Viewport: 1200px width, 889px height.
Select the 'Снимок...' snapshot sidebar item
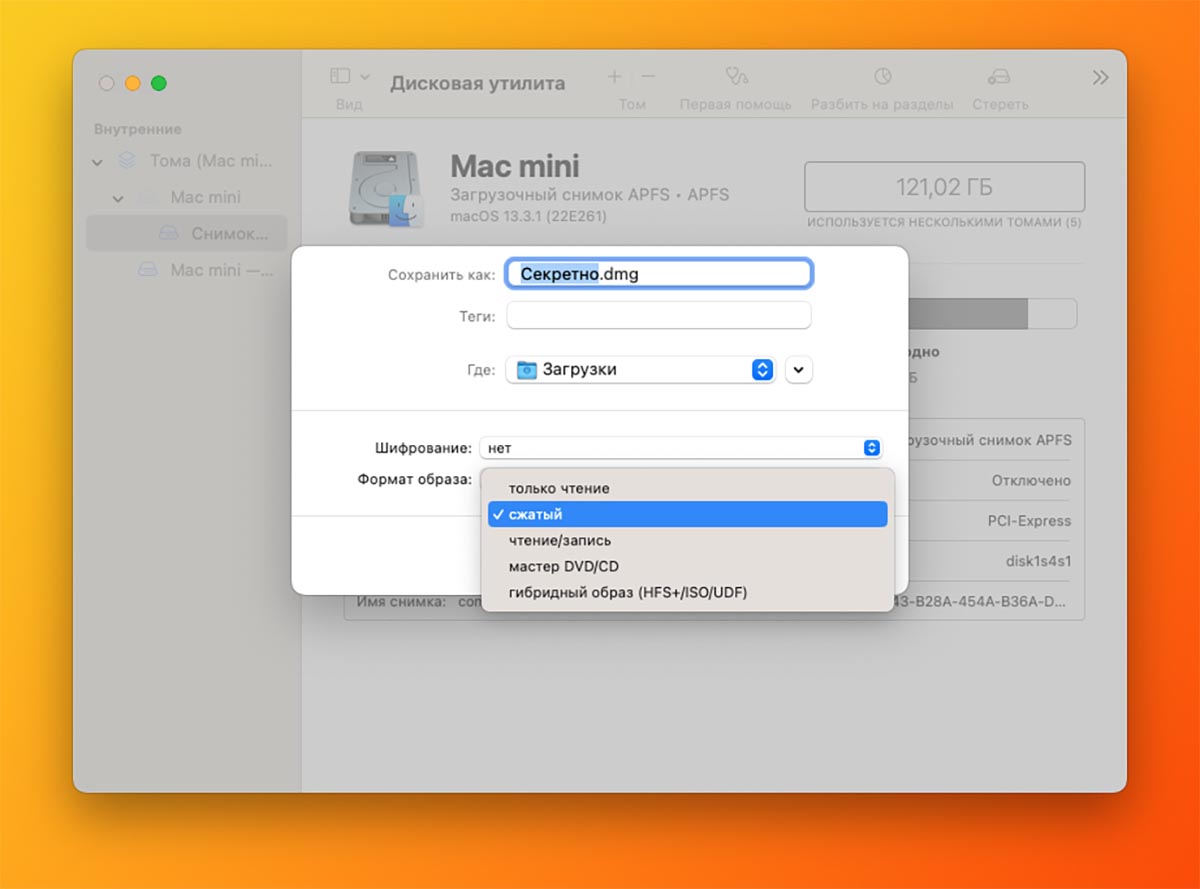[186, 233]
